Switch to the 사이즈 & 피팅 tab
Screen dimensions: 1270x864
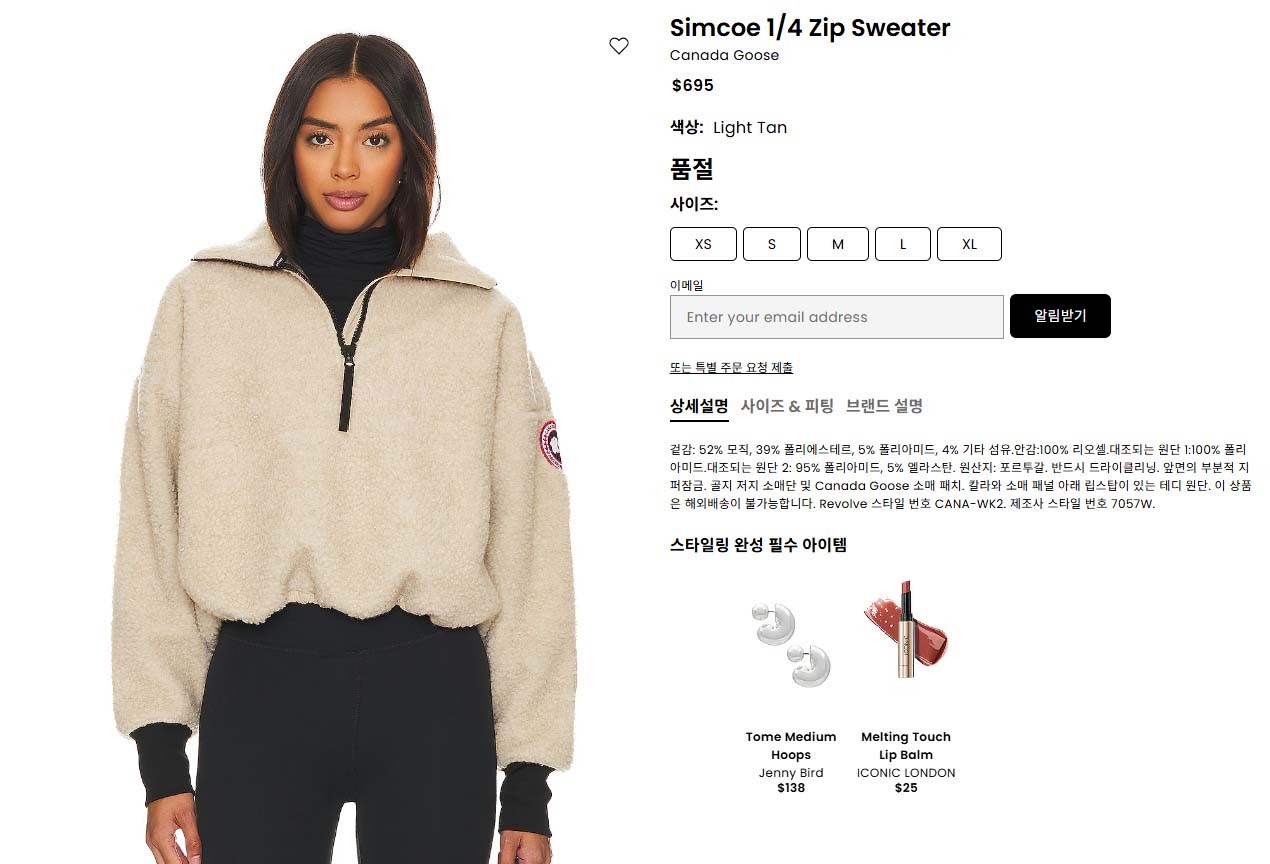(x=787, y=406)
